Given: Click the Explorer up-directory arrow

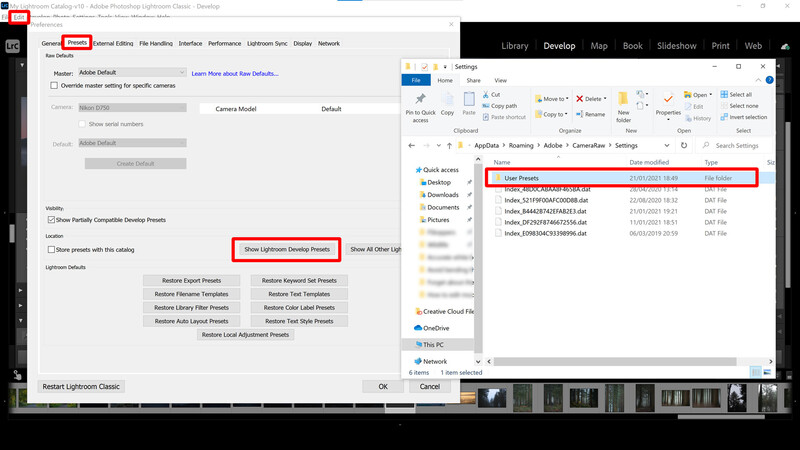Looking at the screenshot, I should [x=449, y=145].
